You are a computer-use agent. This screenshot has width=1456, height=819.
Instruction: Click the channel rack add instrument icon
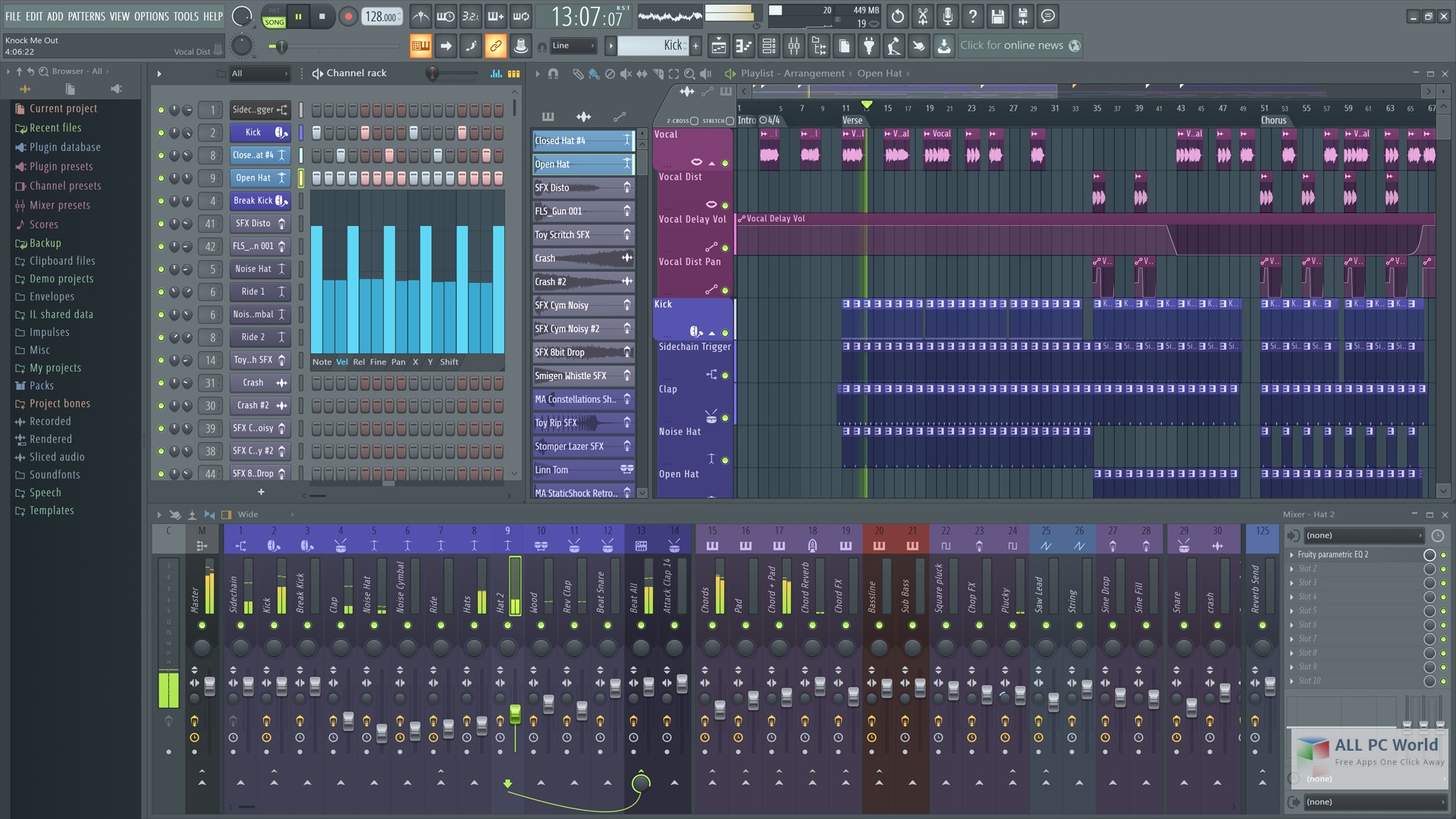point(259,492)
